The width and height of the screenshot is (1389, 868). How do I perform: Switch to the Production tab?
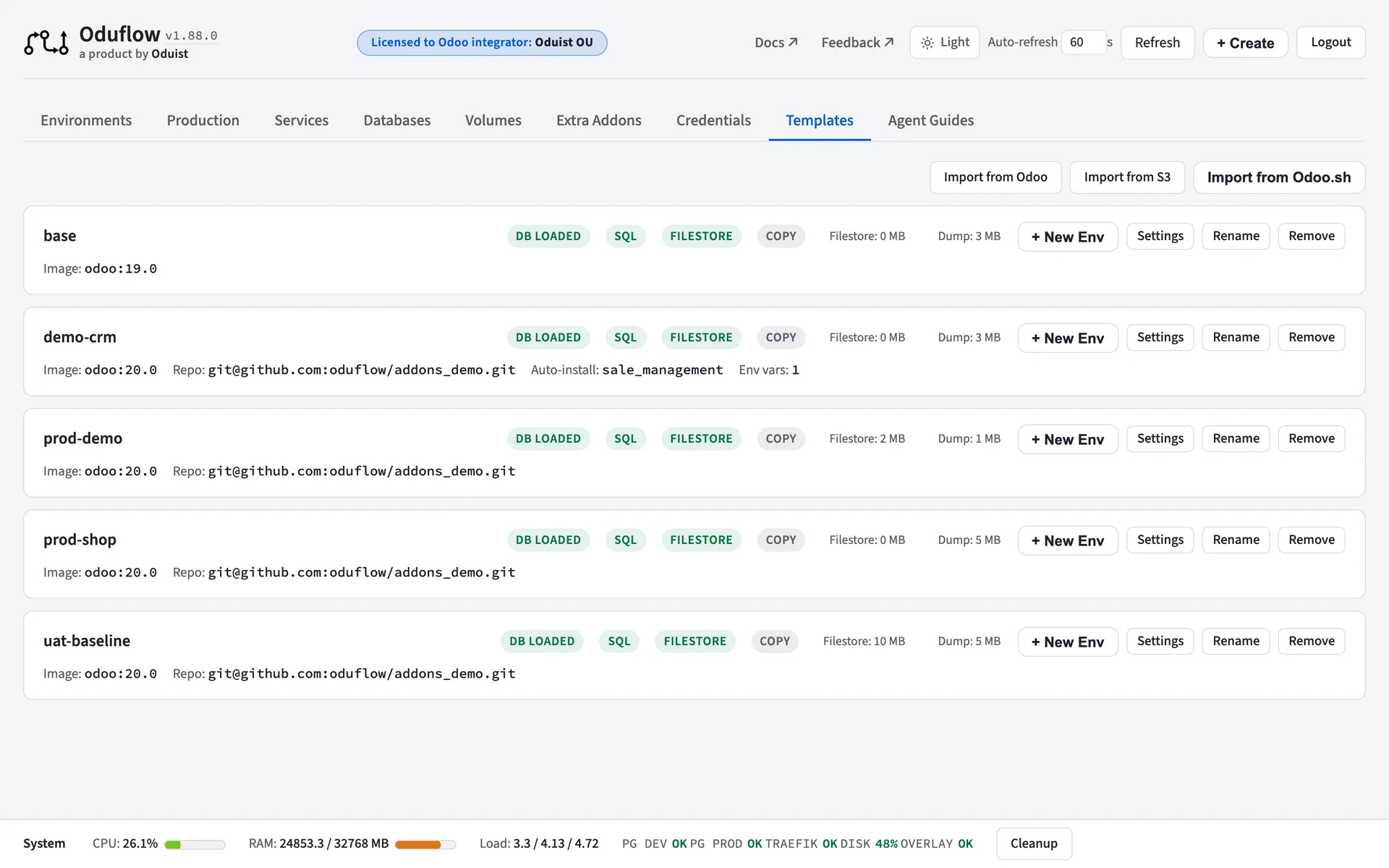pyautogui.click(x=203, y=120)
